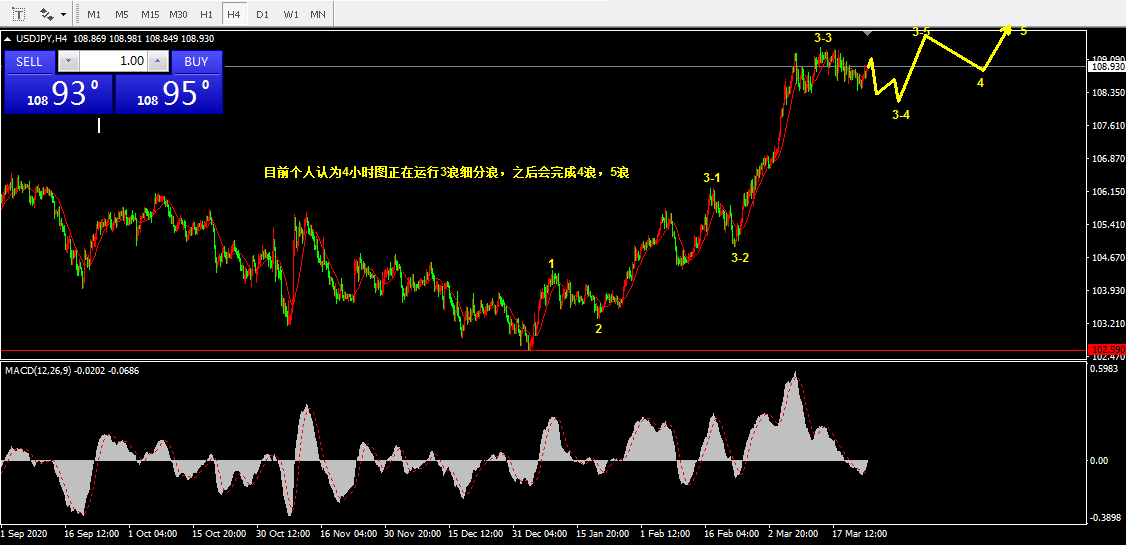
Task: Click the 108 95 buy price panel
Action: pyautogui.click(x=169, y=94)
